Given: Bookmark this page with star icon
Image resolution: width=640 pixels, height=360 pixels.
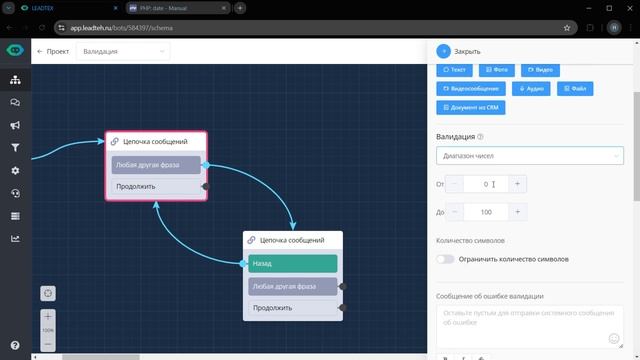Looking at the screenshot, I should [567, 28].
